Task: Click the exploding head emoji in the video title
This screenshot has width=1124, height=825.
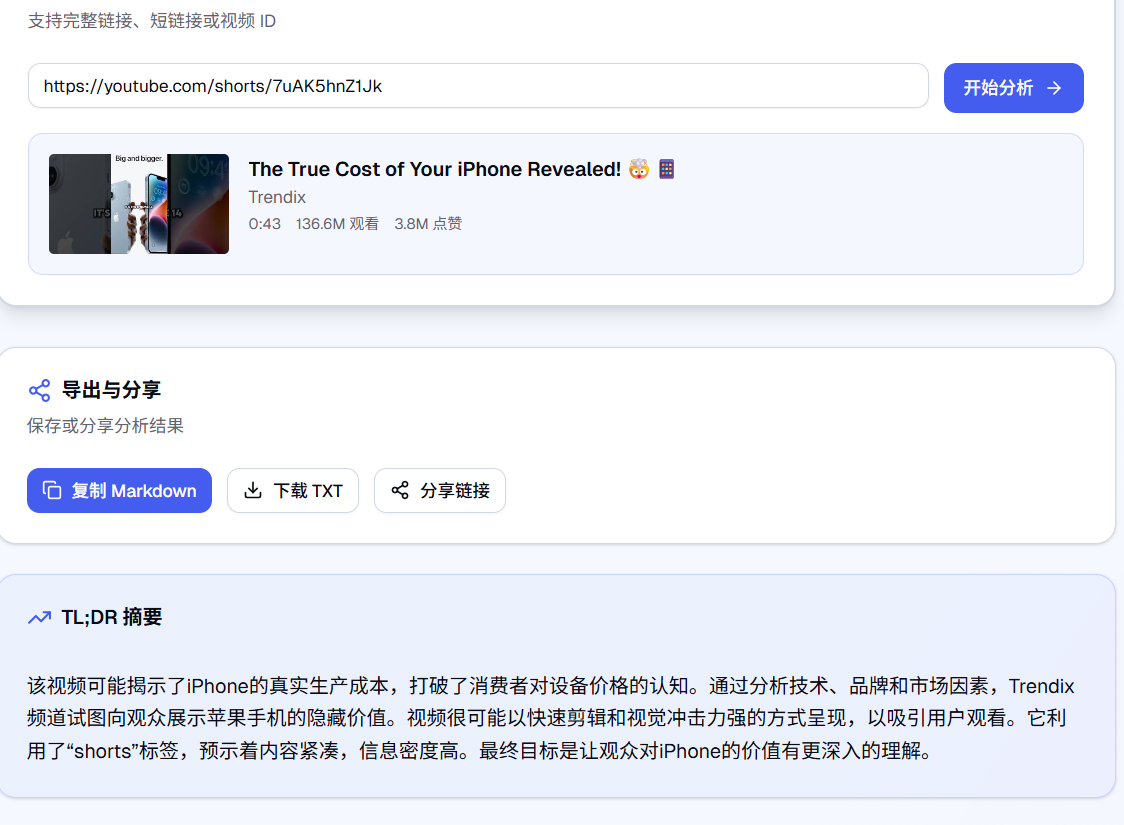Action: (x=637, y=169)
